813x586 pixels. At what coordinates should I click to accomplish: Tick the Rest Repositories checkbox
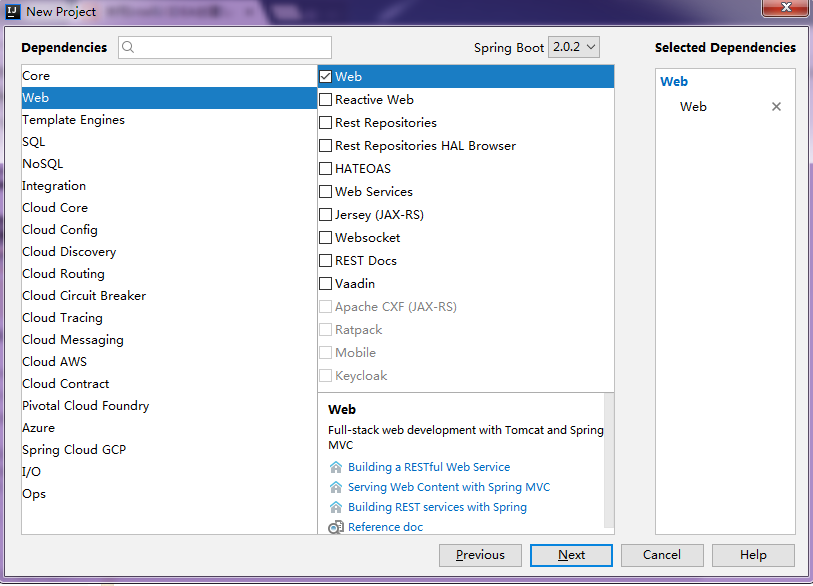click(x=326, y=122)
